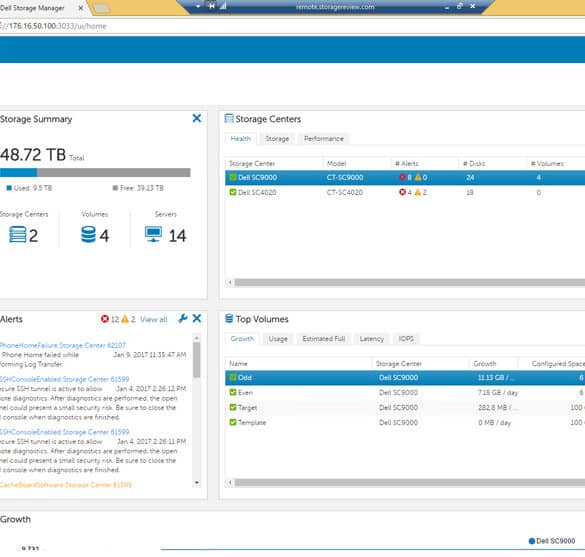Open PhoneHomeFailure Storage Center 62107 alert
Image resolution: width=585 pixels, height=557 pixels.
63,345
